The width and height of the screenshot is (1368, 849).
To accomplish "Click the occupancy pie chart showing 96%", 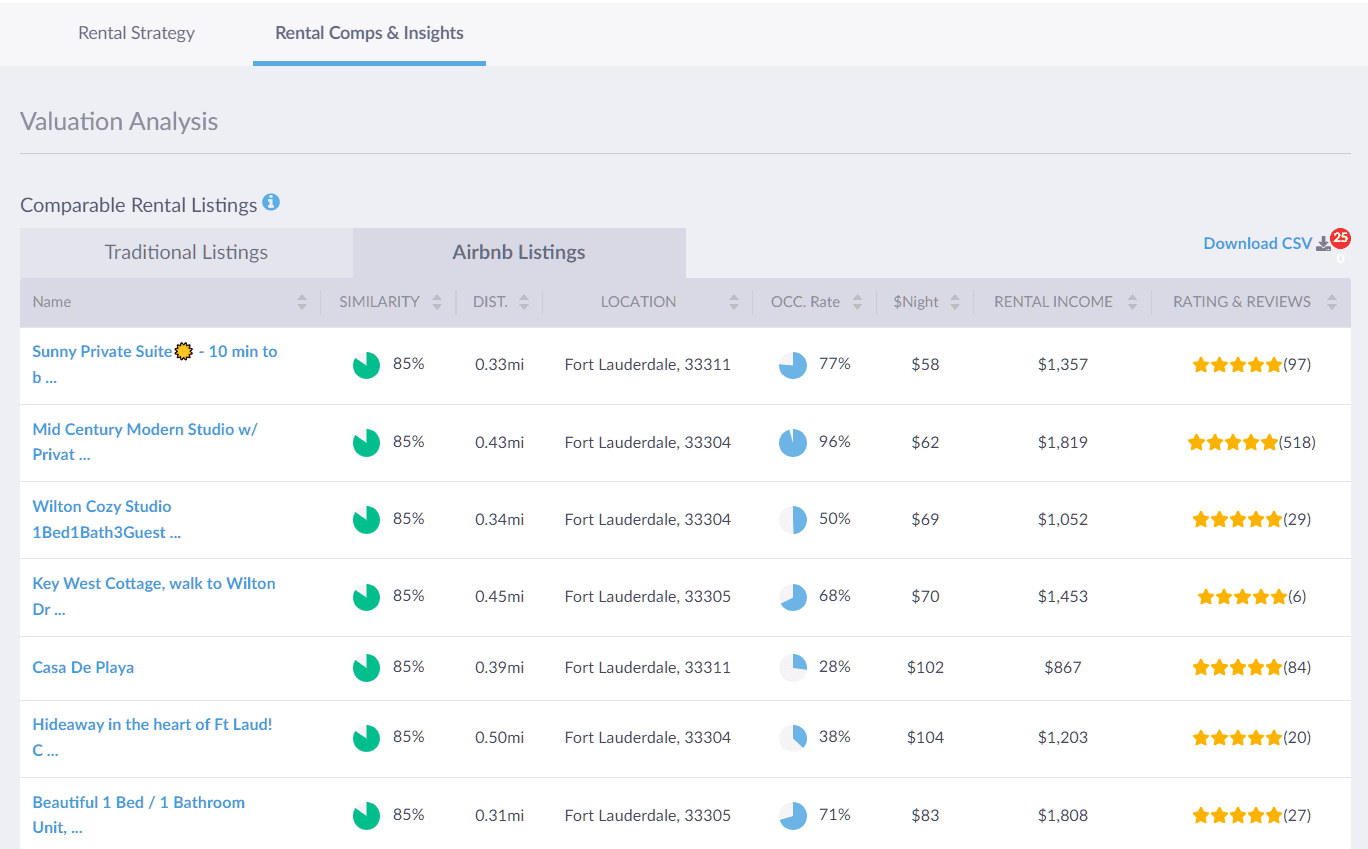I will (x=792, y=441).
